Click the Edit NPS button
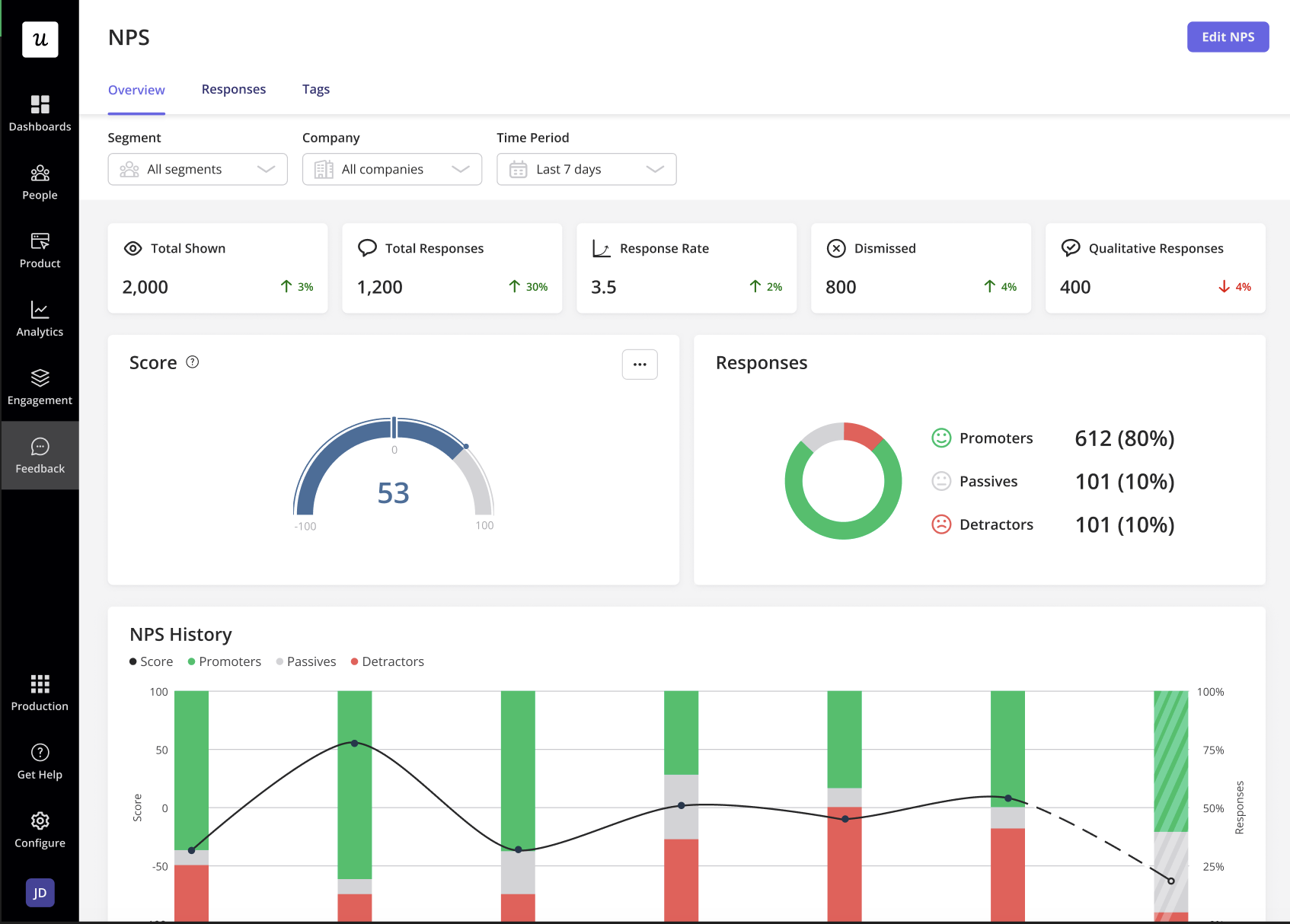 pos(1227,37)
